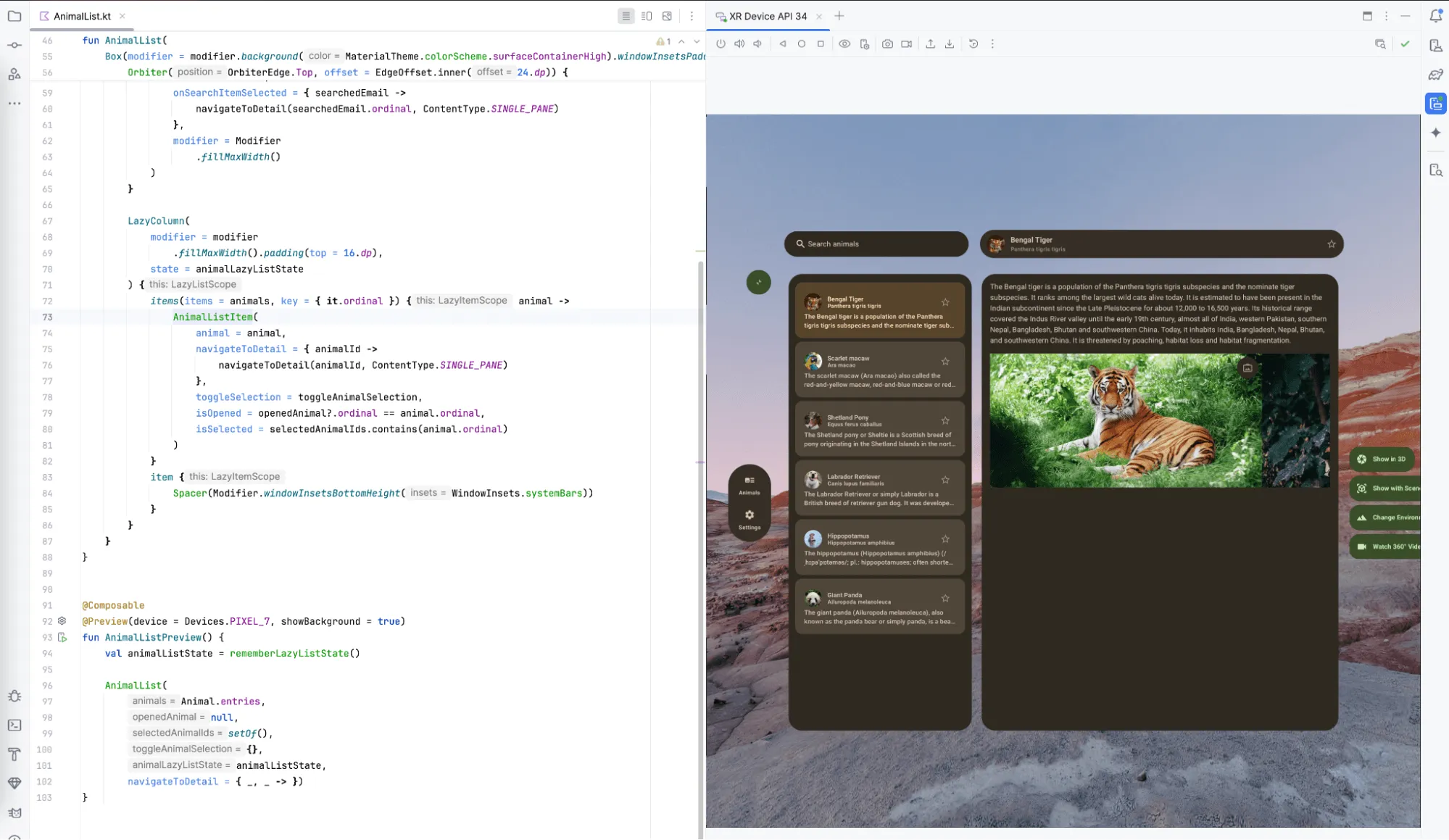1449x840 pixels.
Task: Select the AnimalList.kt editor tab
Action: pos(83,15)
